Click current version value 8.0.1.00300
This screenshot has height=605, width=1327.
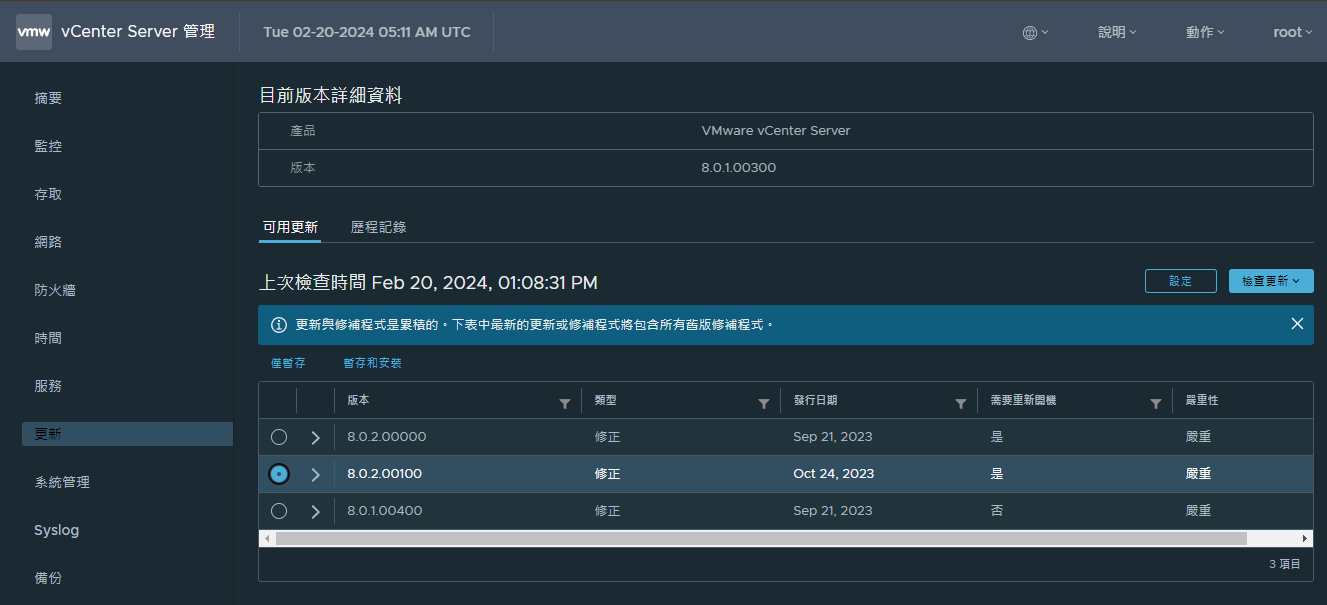click(x=739, y=168)
